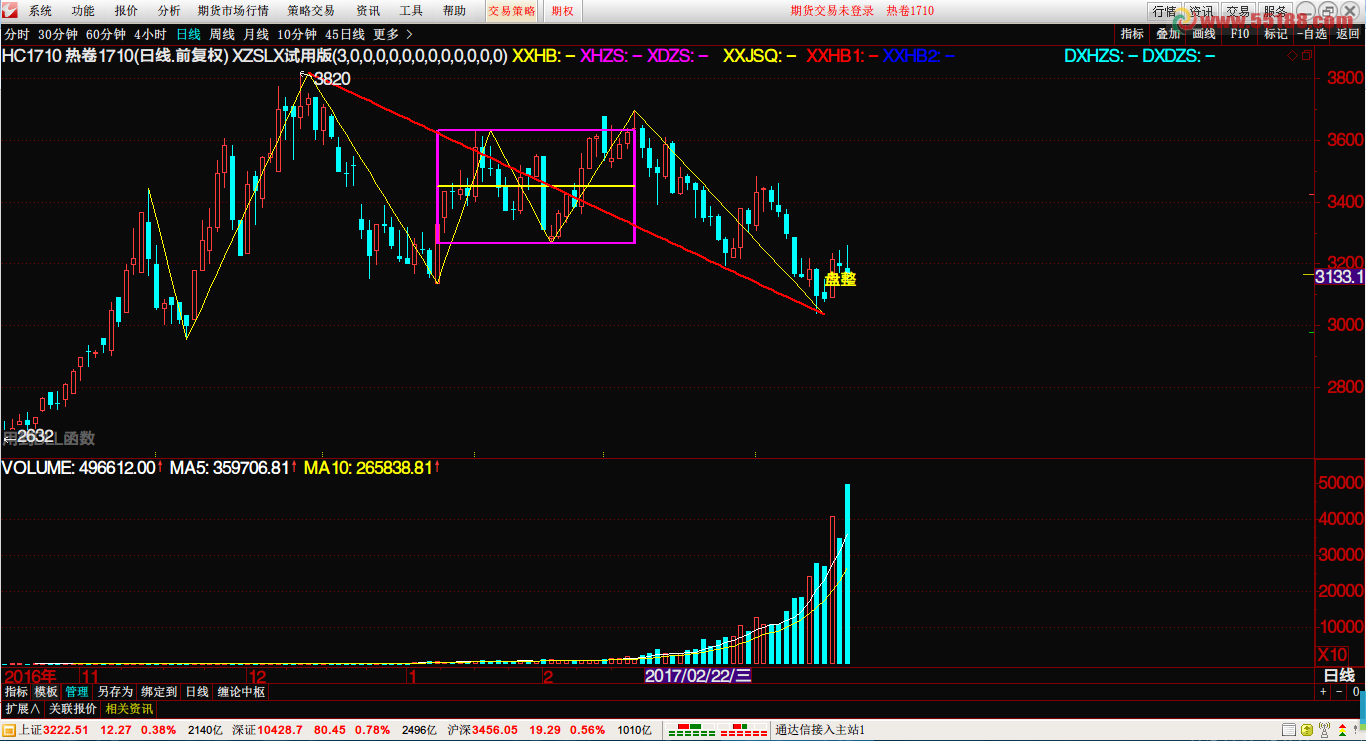Open the 资讯 menu
The image size is (1366, 741).
click(x=368, y=11)
